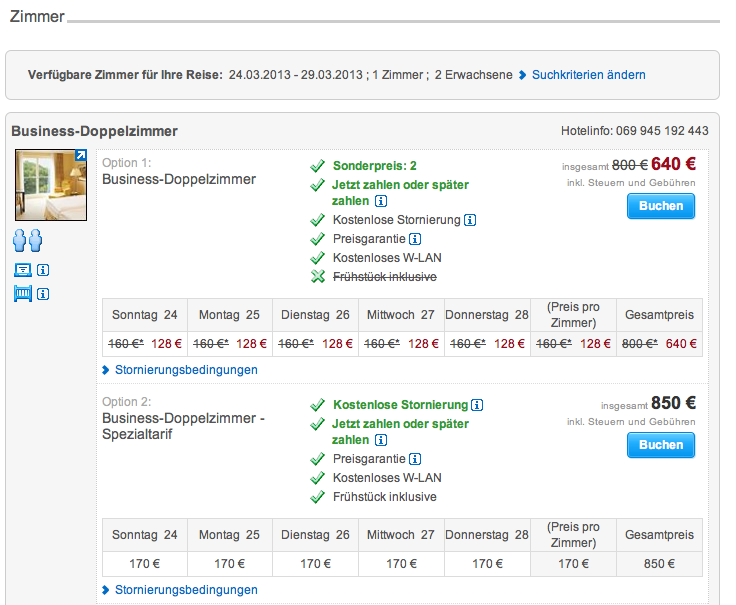Click the Suchkriterien ändern link
The width and height of the screenshot is (736, 605).
pyautogui.click(x=588, y=75)
